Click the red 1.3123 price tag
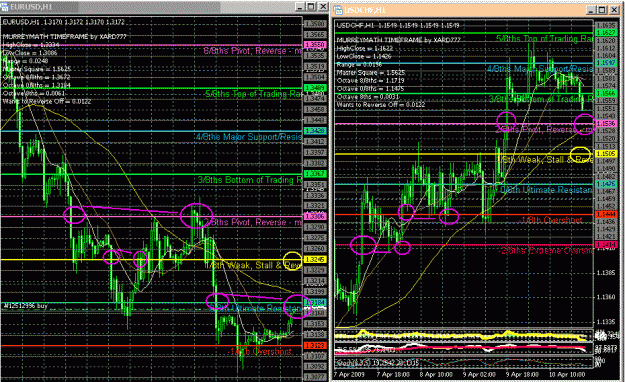The height and width of the screenshot is (382, 625). pos(315,345)
